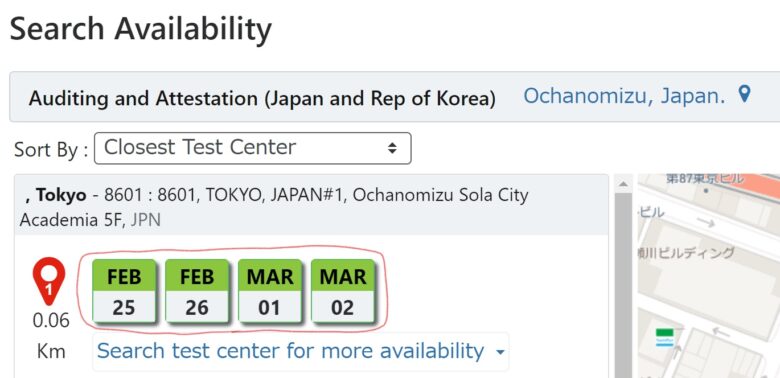Click Search test center for more availability
The width and height of the screenshot is (780, 378).
coord(291,351)
